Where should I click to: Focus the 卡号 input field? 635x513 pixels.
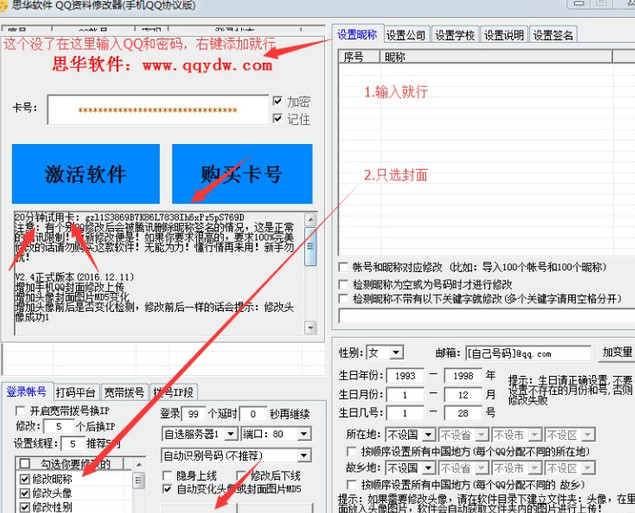(x=158, y=110)
